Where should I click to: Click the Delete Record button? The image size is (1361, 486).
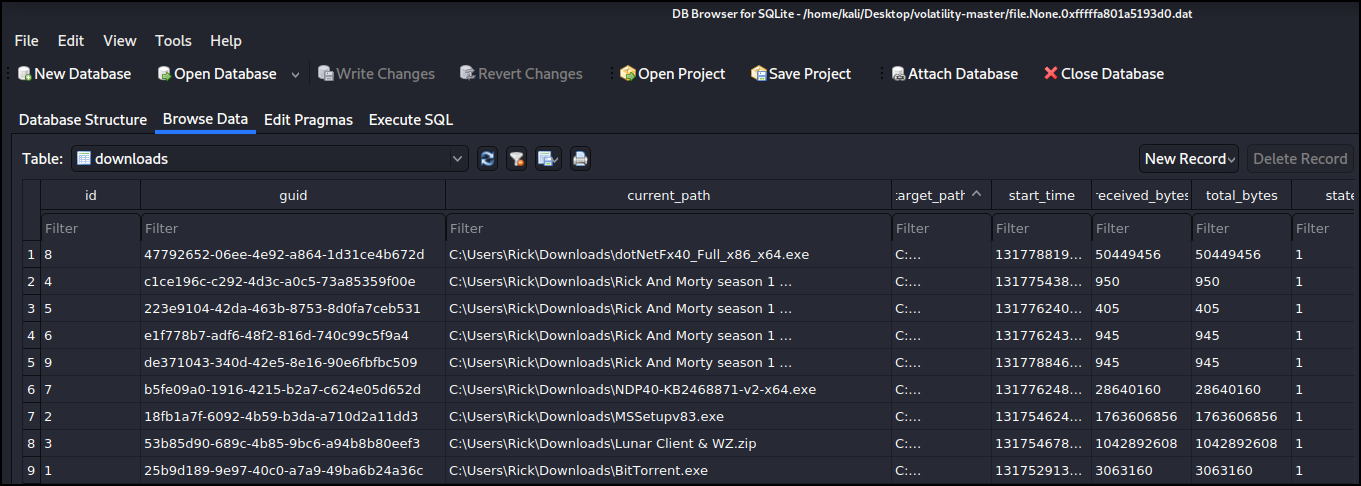click(x=1300, y=158)
